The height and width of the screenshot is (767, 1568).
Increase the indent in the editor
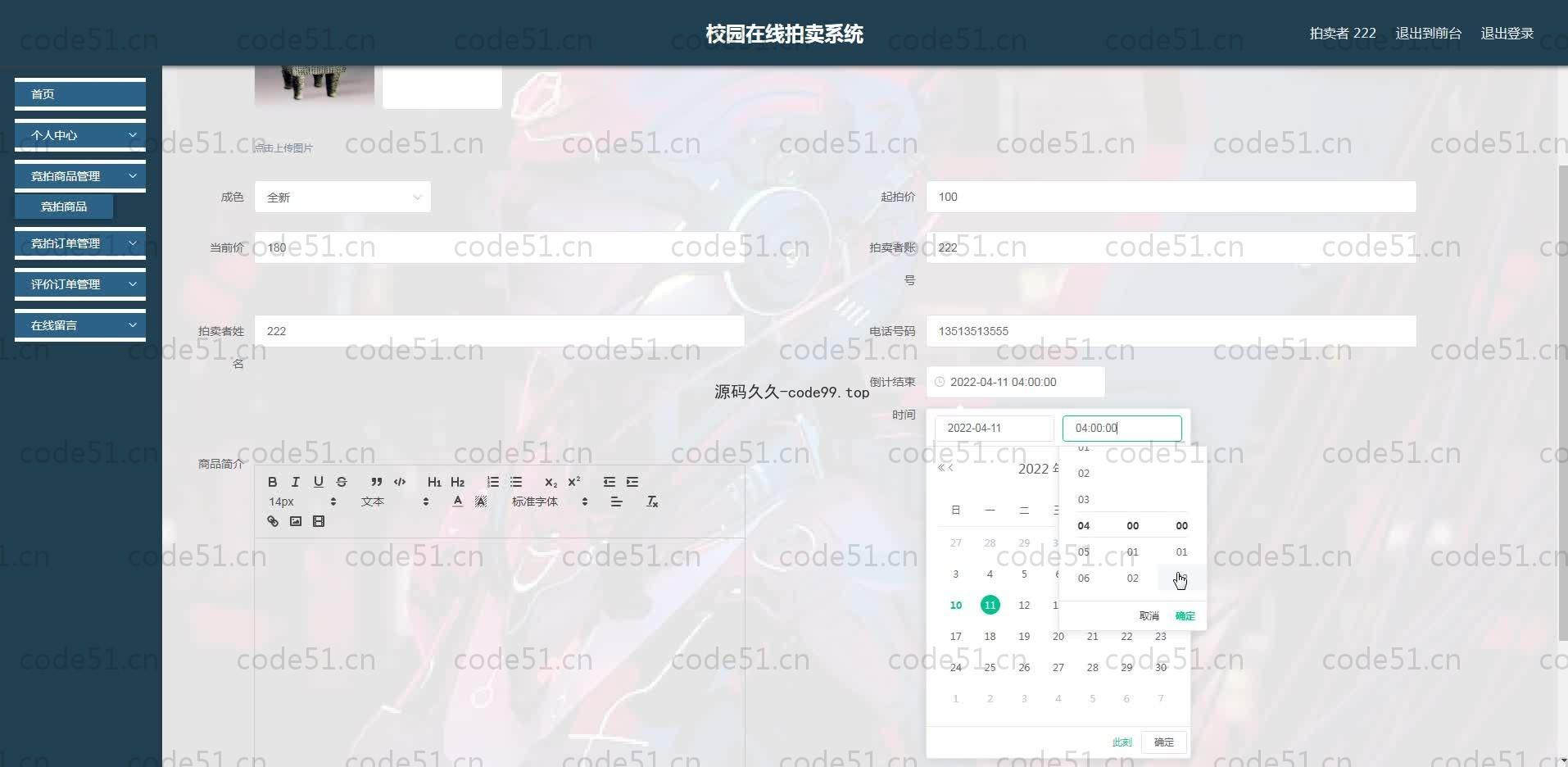tap(632, 482)
